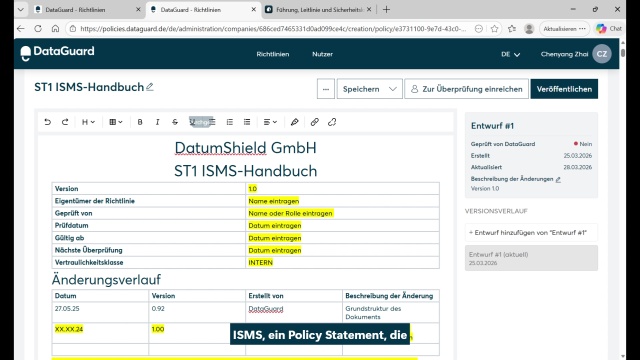
Task: Reload the current page
Action: 38,29
